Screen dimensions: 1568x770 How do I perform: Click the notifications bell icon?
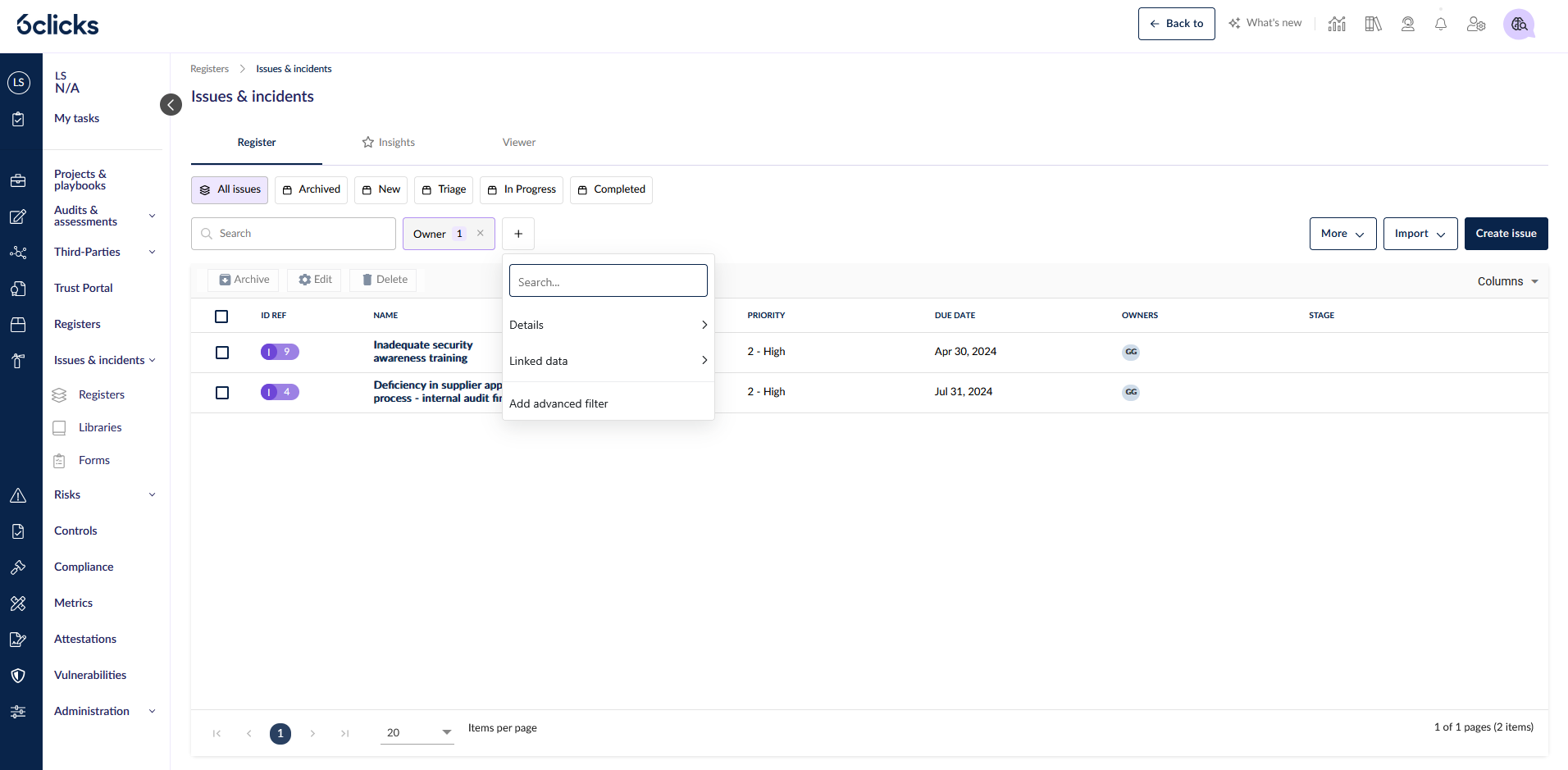point(1441,24)
